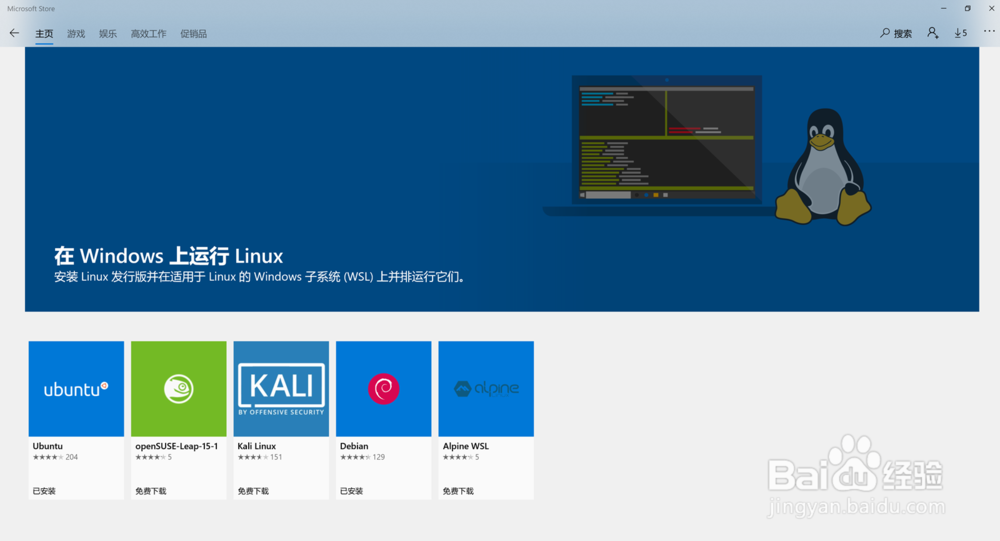1000x541 pixels.
Task: Click the Debian title text
Action: (x=354, y=446)
